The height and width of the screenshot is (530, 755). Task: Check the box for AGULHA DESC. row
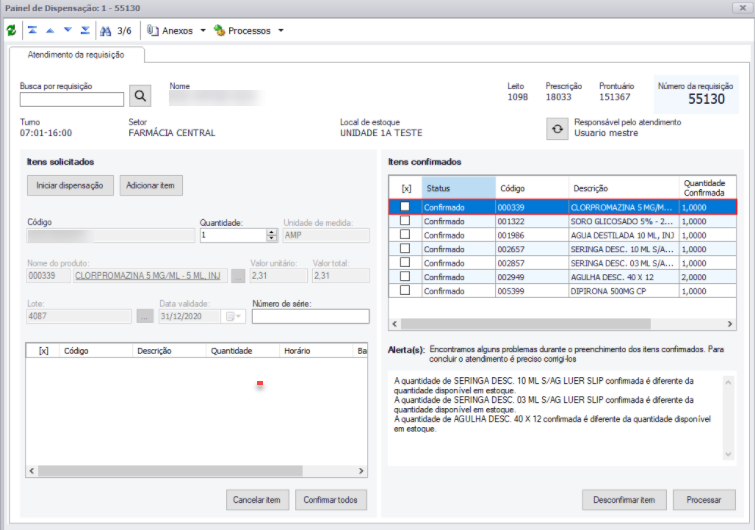pos(405,276)
